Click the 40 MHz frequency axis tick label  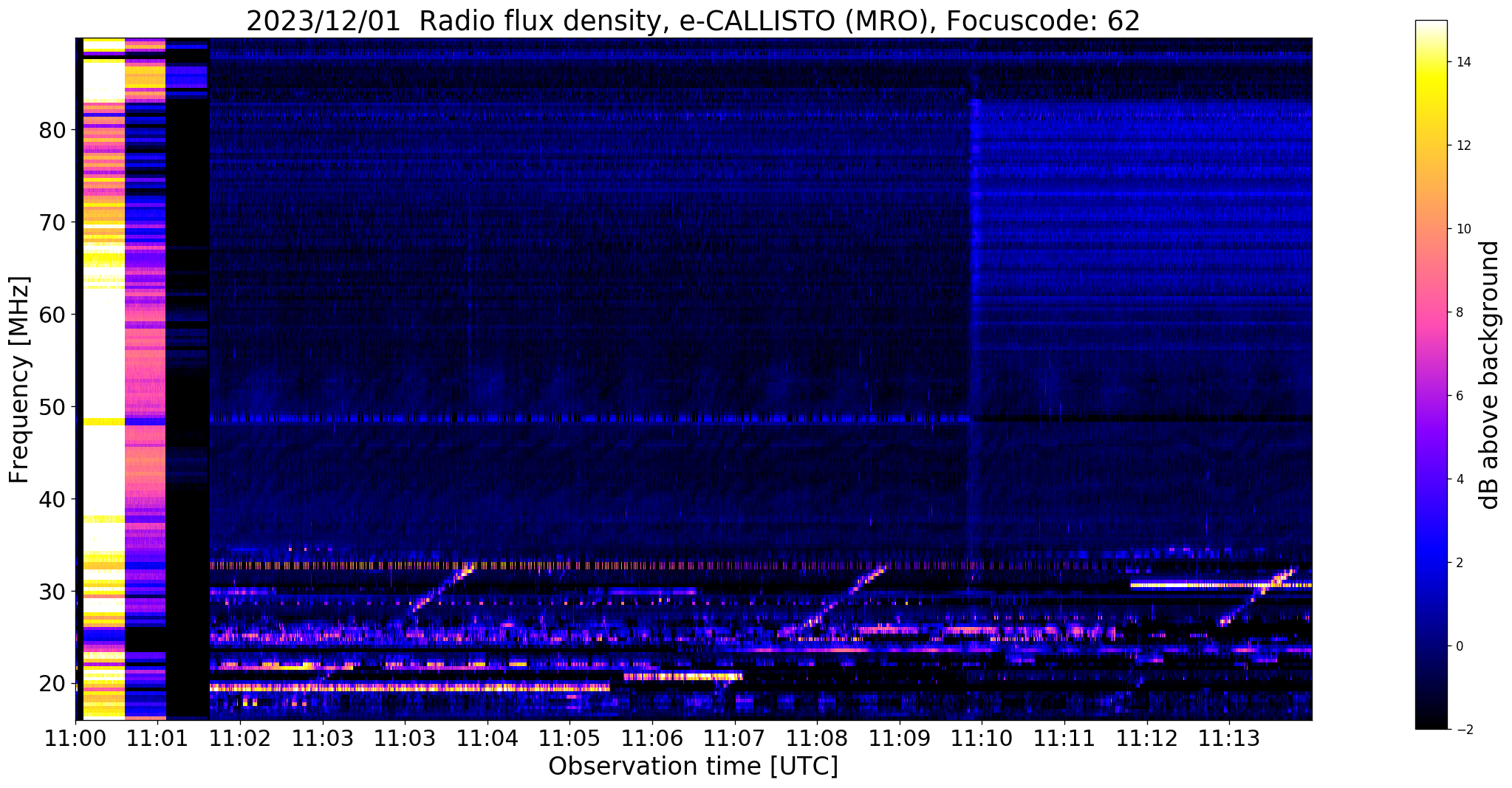click(x=52, y=499)
